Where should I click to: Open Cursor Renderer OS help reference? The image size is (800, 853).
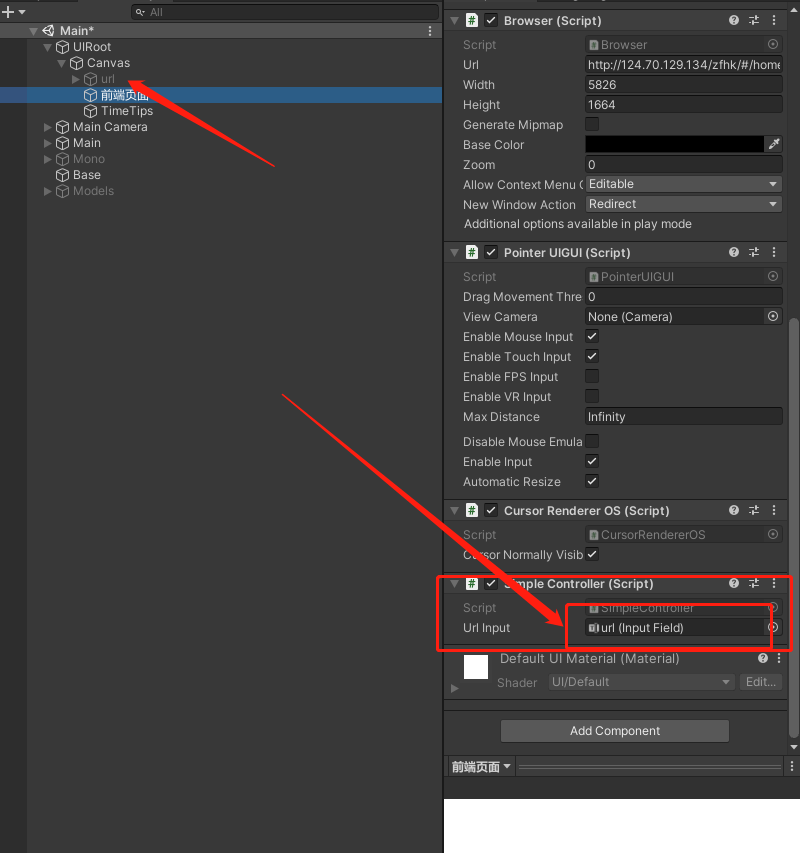(734, 510)
